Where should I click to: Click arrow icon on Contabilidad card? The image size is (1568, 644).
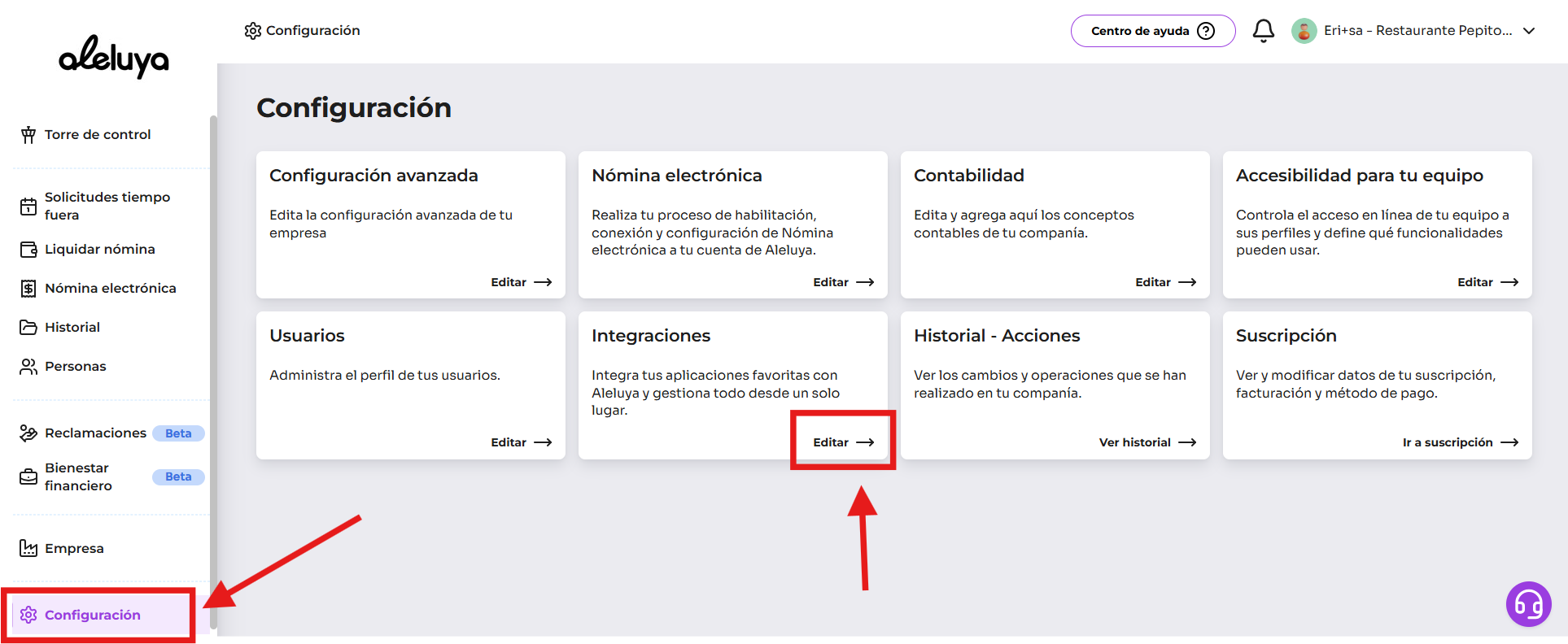1187,282
